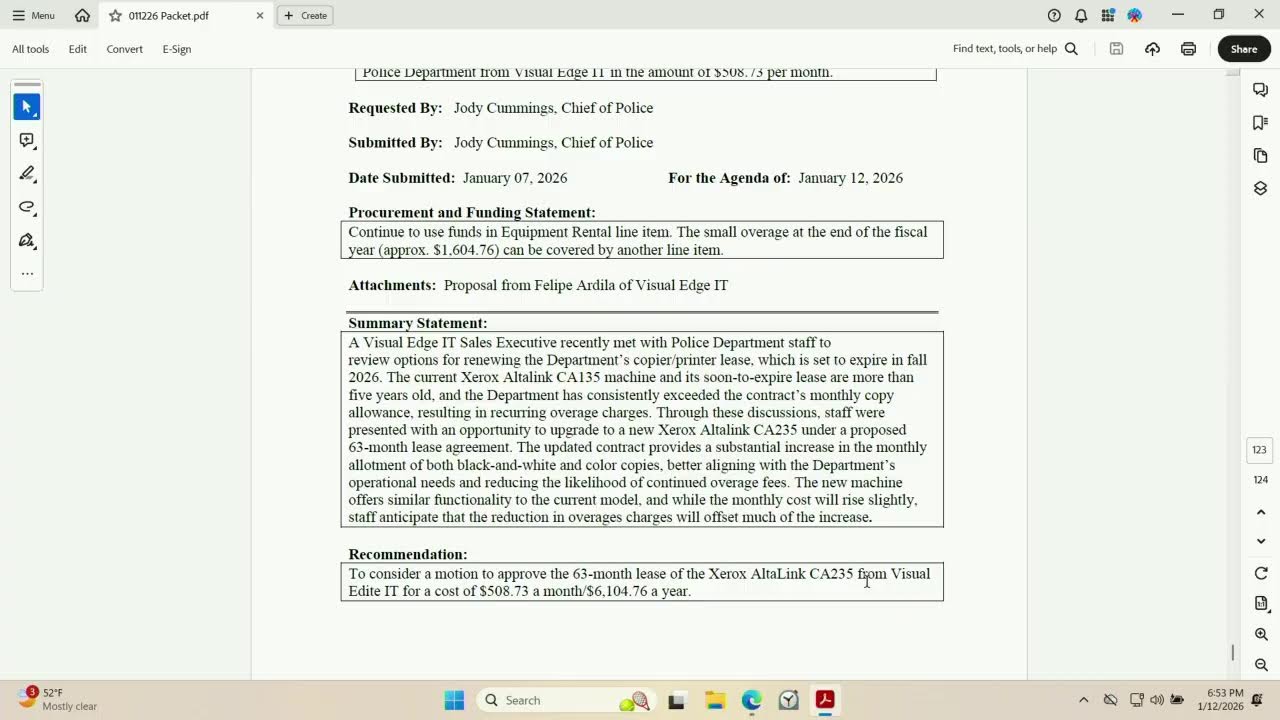Print the document with printer icon

coord(1188,49)
